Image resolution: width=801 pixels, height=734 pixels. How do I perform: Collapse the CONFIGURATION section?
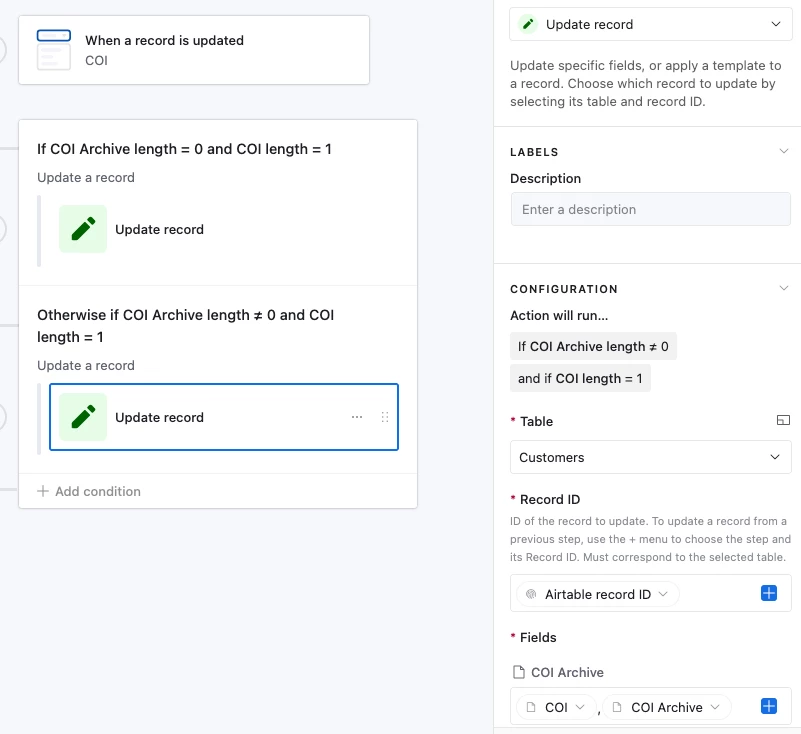pos(783,288)
